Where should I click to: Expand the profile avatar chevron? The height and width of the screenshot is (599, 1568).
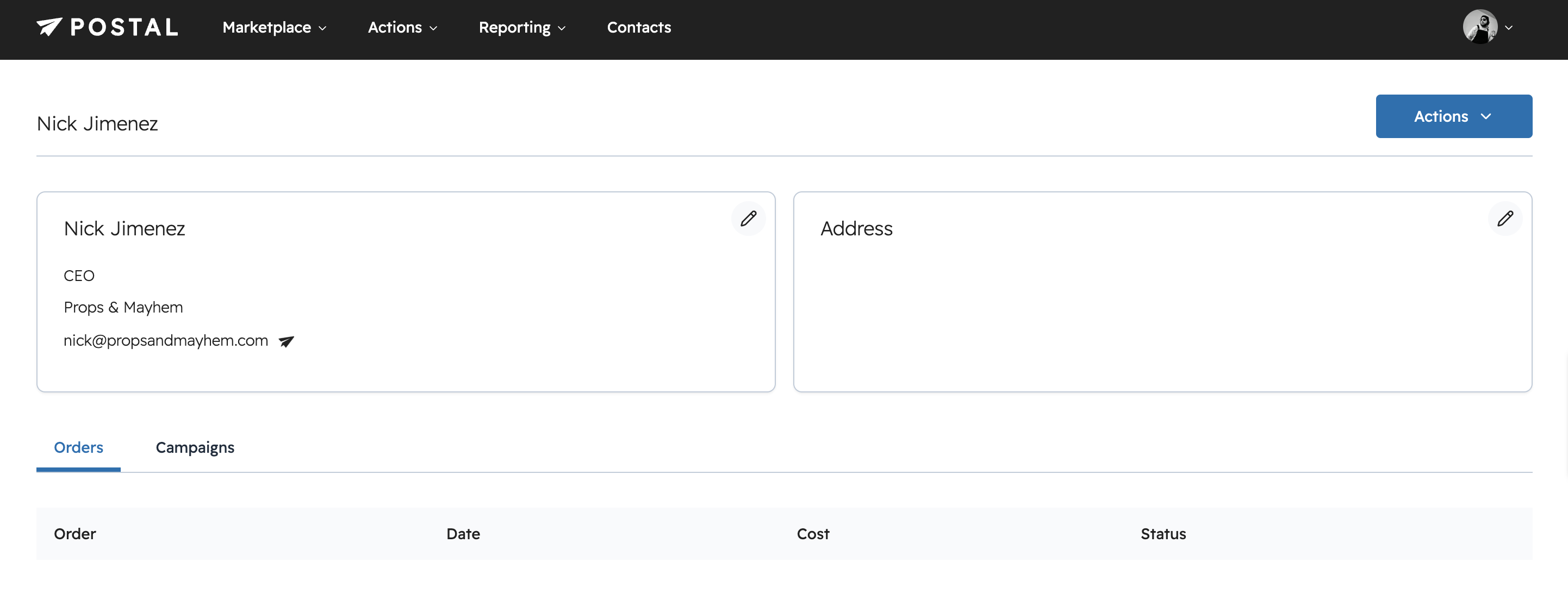pyautogui.click(x=1508, y=27)
